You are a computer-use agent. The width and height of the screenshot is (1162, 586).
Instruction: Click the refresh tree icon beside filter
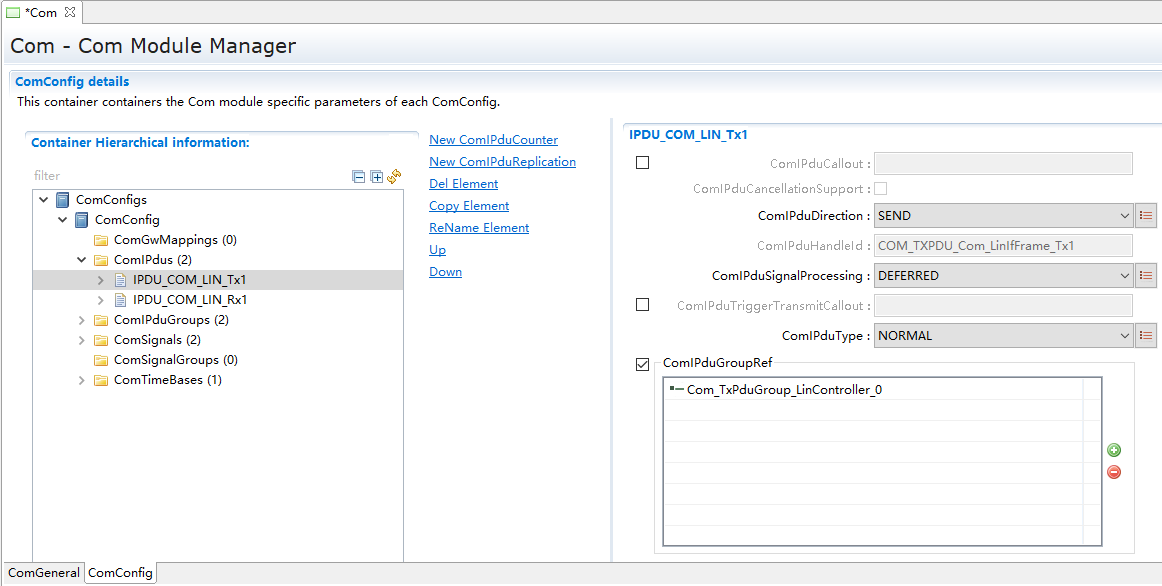click(x=394, y=176)
